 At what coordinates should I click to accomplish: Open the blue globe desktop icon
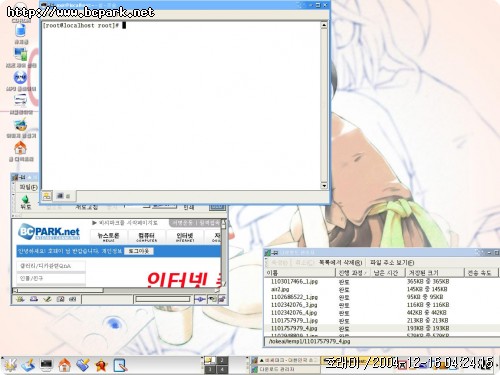21,77
